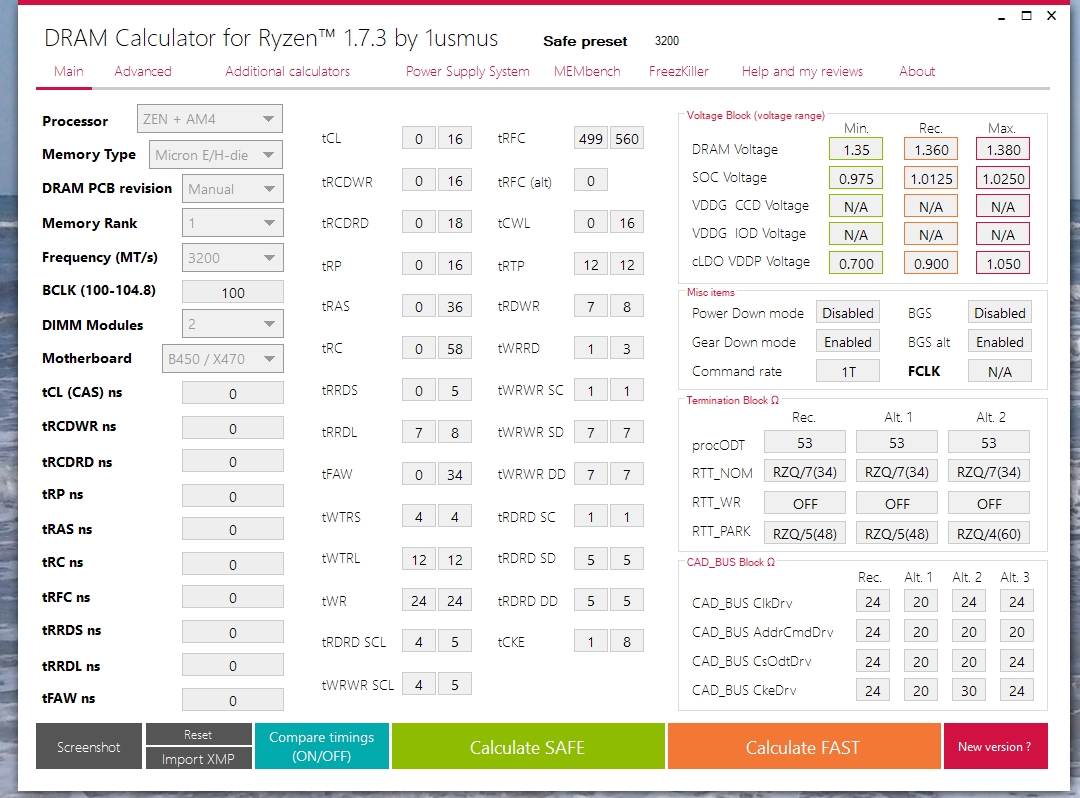Click the tRP ns input field
Image resolution: width=1080 pixels, height=798 pixels.
[233, 496]
